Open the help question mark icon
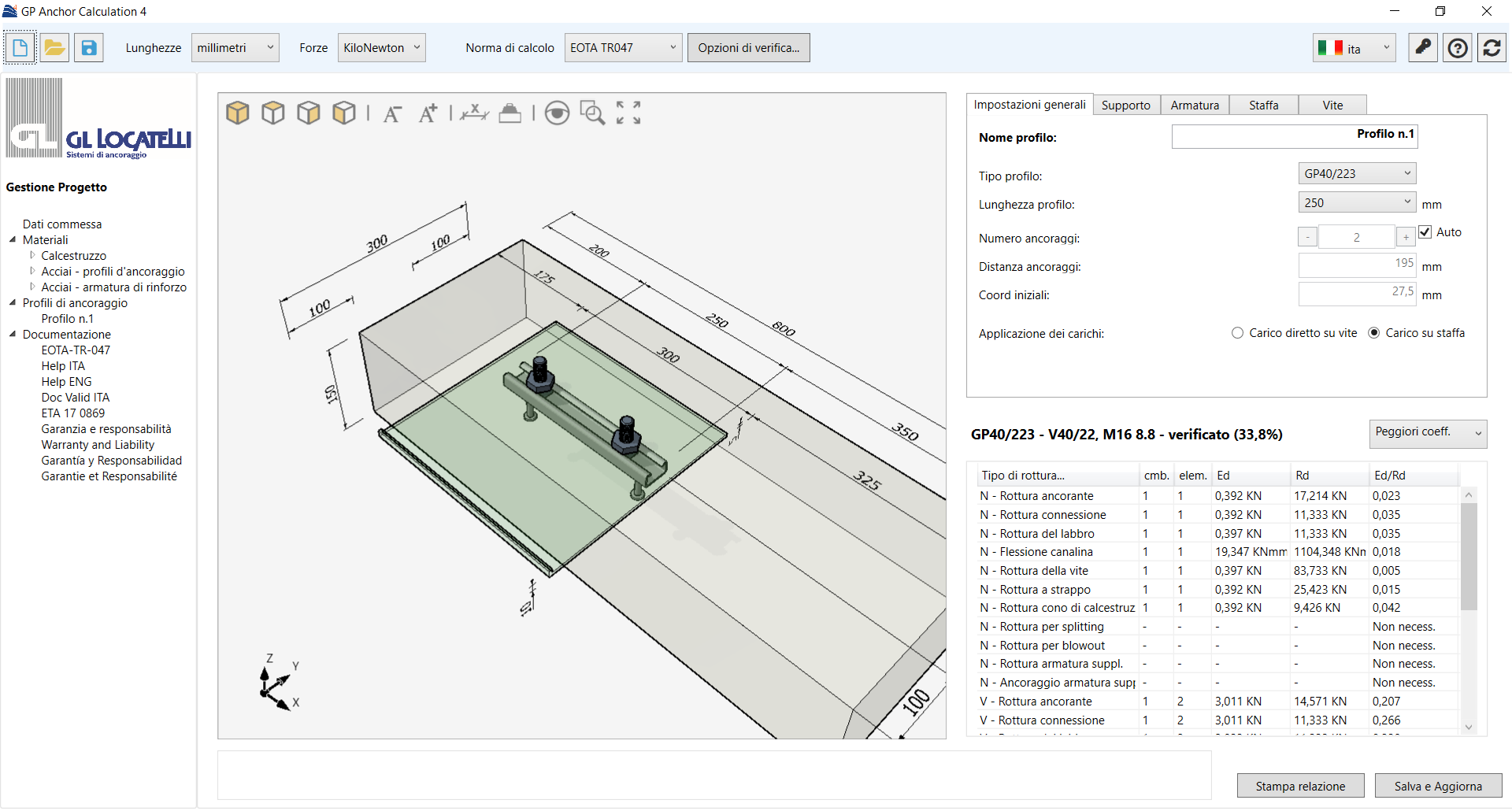Screen dimensions: 1512x811 coord(1458,48)
